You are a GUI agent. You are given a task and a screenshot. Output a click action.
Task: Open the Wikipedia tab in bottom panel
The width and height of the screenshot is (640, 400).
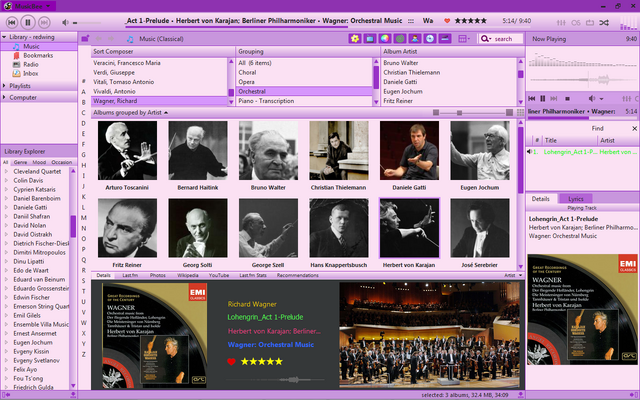coord(188,276)
